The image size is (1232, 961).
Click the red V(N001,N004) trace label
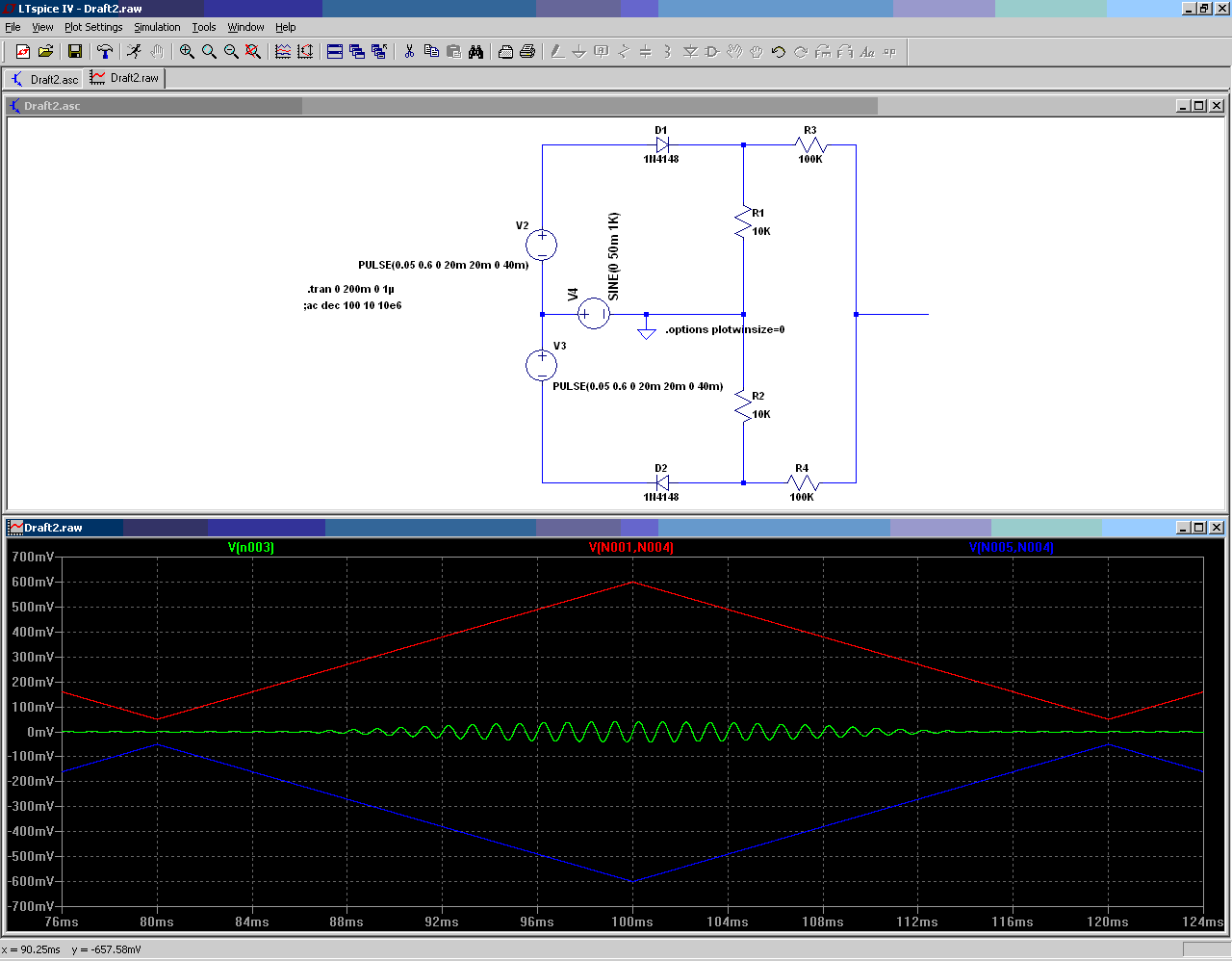pyautogui.click(x=630, y=548)
